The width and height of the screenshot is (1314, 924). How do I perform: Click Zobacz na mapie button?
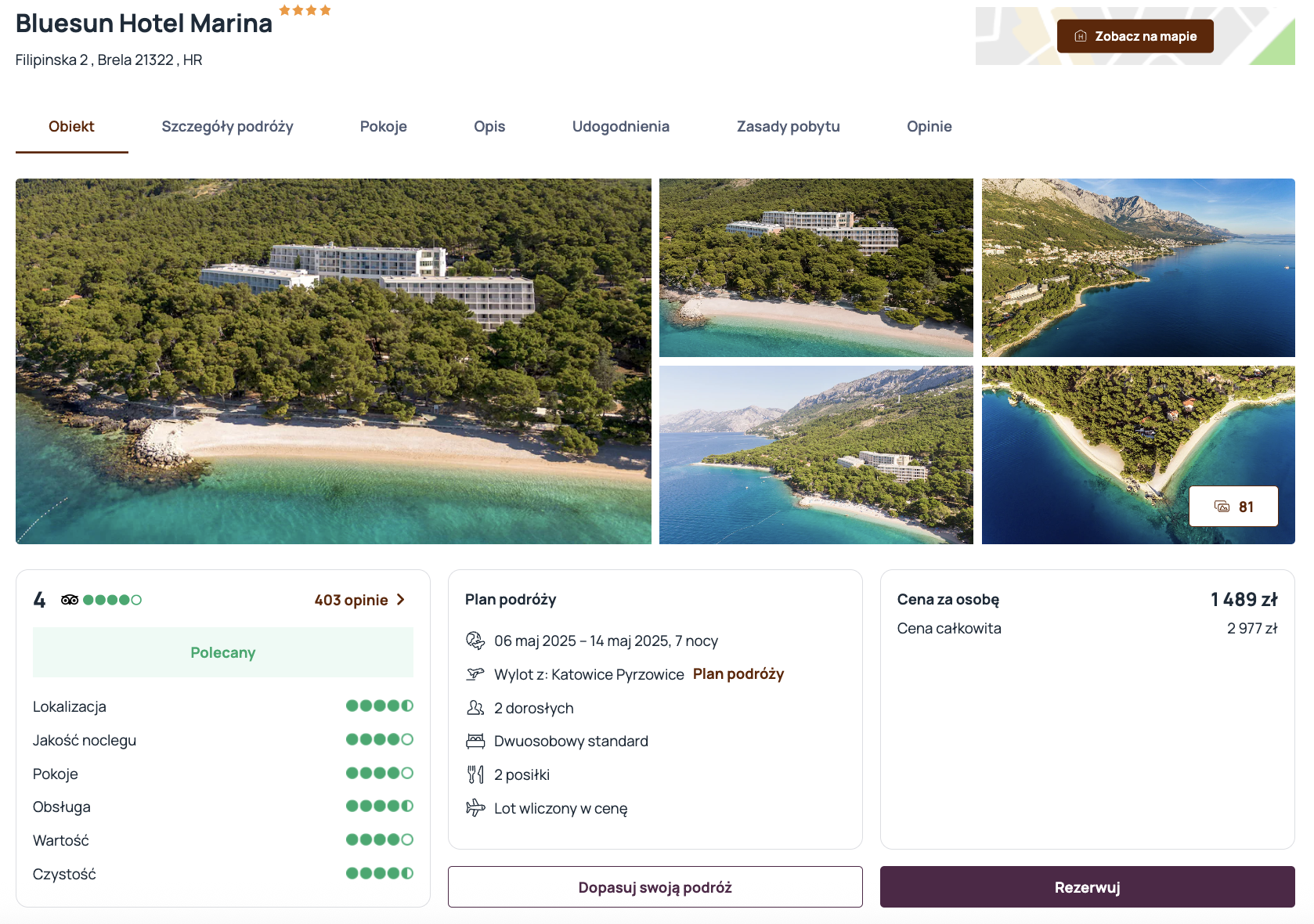[1135, 36]
